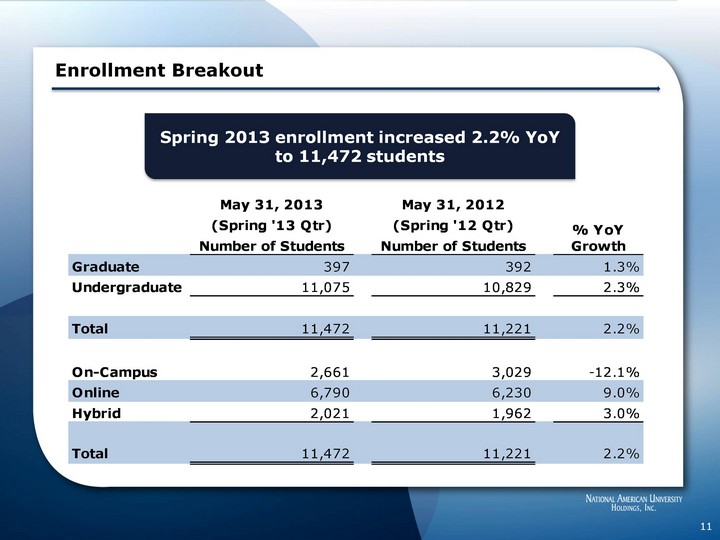Viewport: 720px width, 540px height.
Task: Select the 'Spring 2013 enrollment increased 2.2% YoY' banner
Action: [x=360, y=146]
